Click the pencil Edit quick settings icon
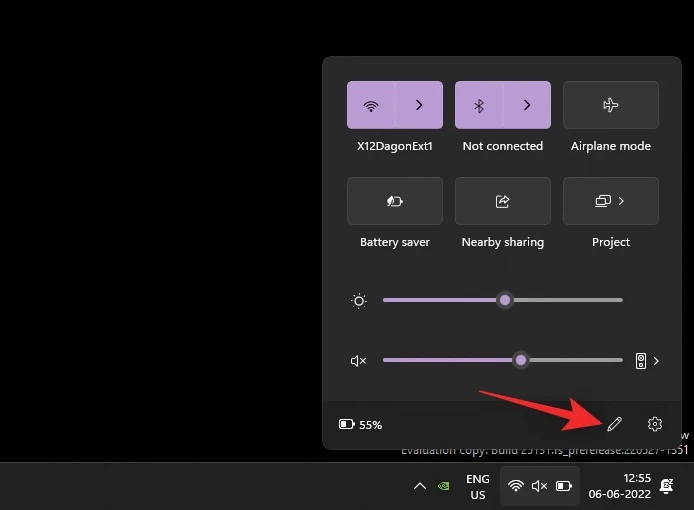The image size is (694, 510). click(614, 424)
